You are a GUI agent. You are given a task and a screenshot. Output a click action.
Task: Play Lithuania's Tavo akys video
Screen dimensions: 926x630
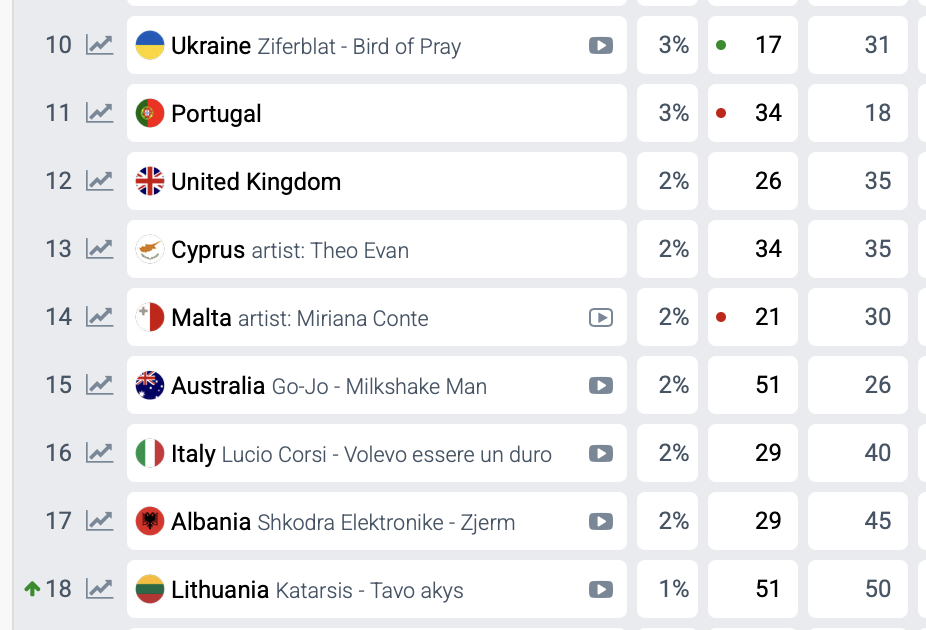pyautogui.click(x=600, y=589)
